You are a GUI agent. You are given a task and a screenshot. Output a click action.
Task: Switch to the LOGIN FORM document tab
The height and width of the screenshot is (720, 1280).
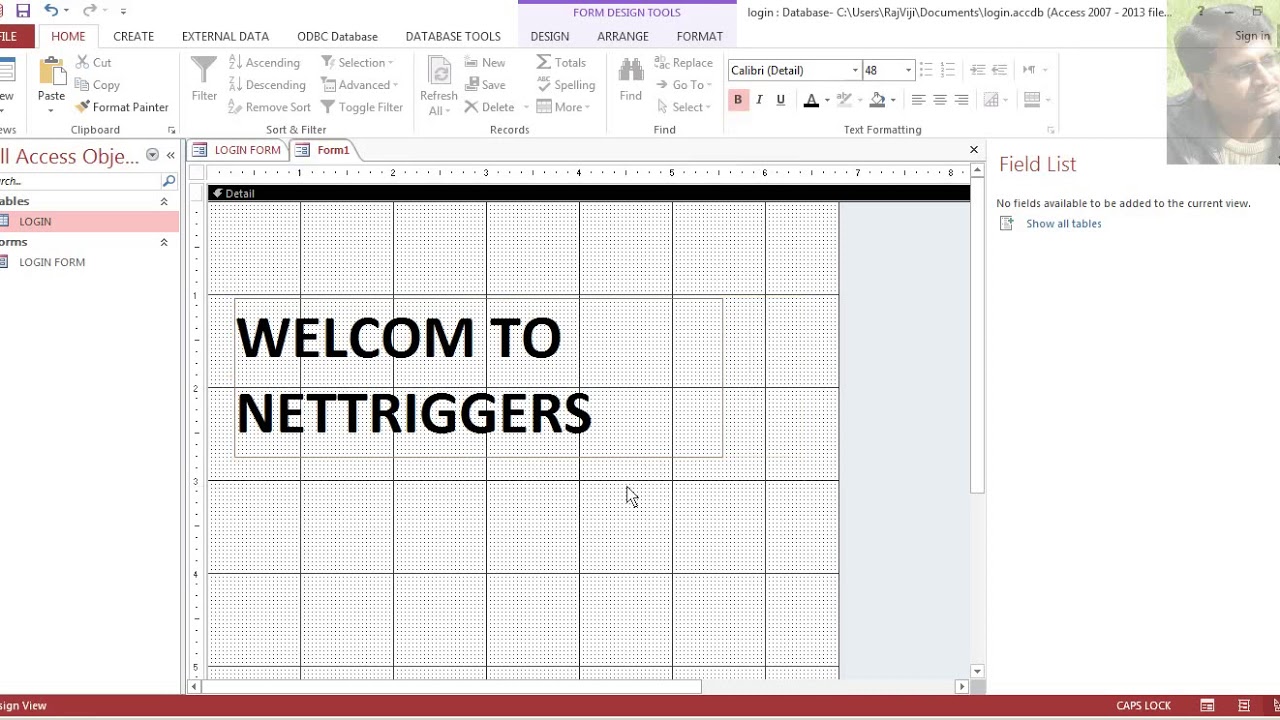tap(237, 150)
